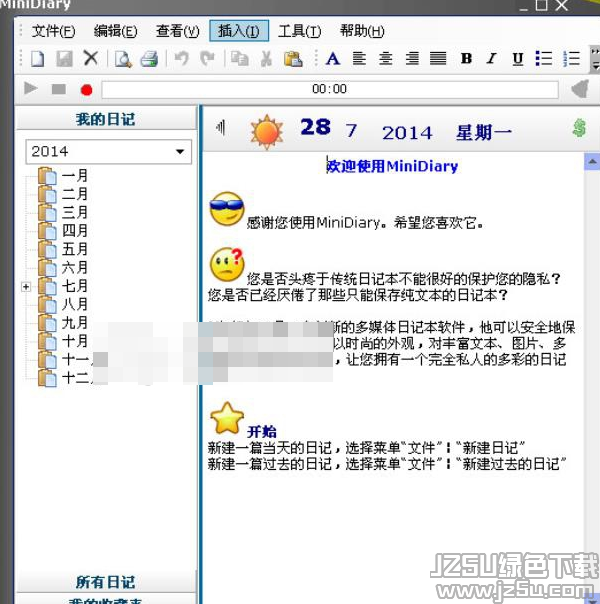Screen dimensions: 600x604
Task: Play the audio recording
Action: [30, 89]
